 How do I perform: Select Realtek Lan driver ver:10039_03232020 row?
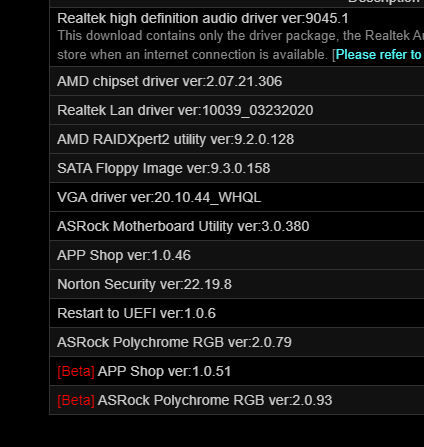237,110
